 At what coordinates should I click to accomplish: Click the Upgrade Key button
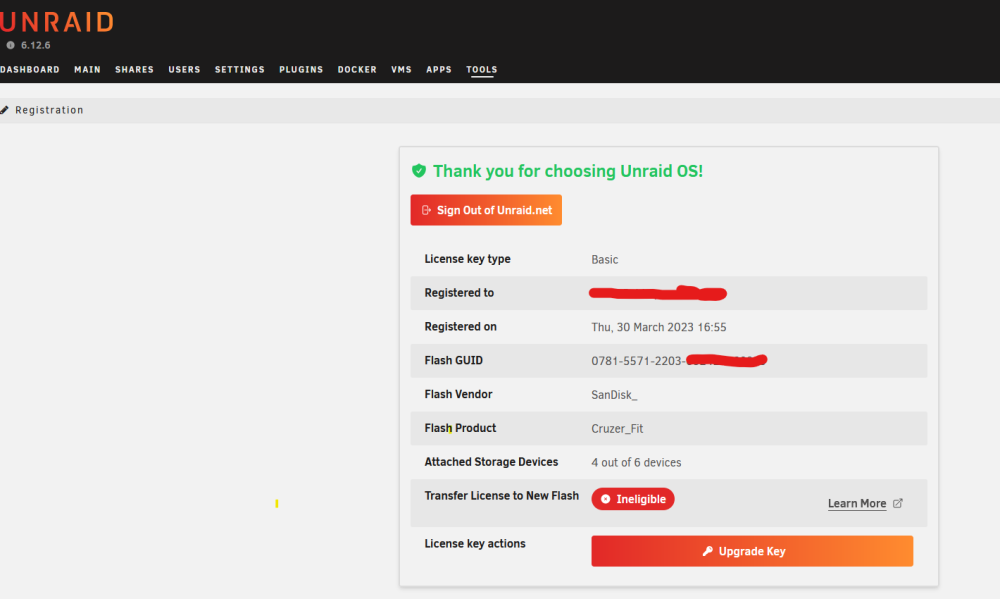pos(752,551)
